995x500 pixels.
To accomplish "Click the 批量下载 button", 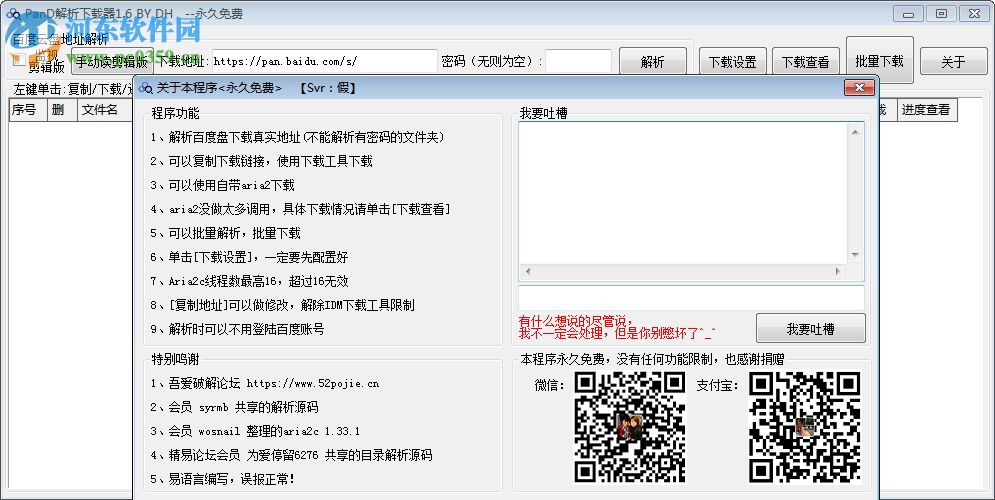I will [880, 60].
